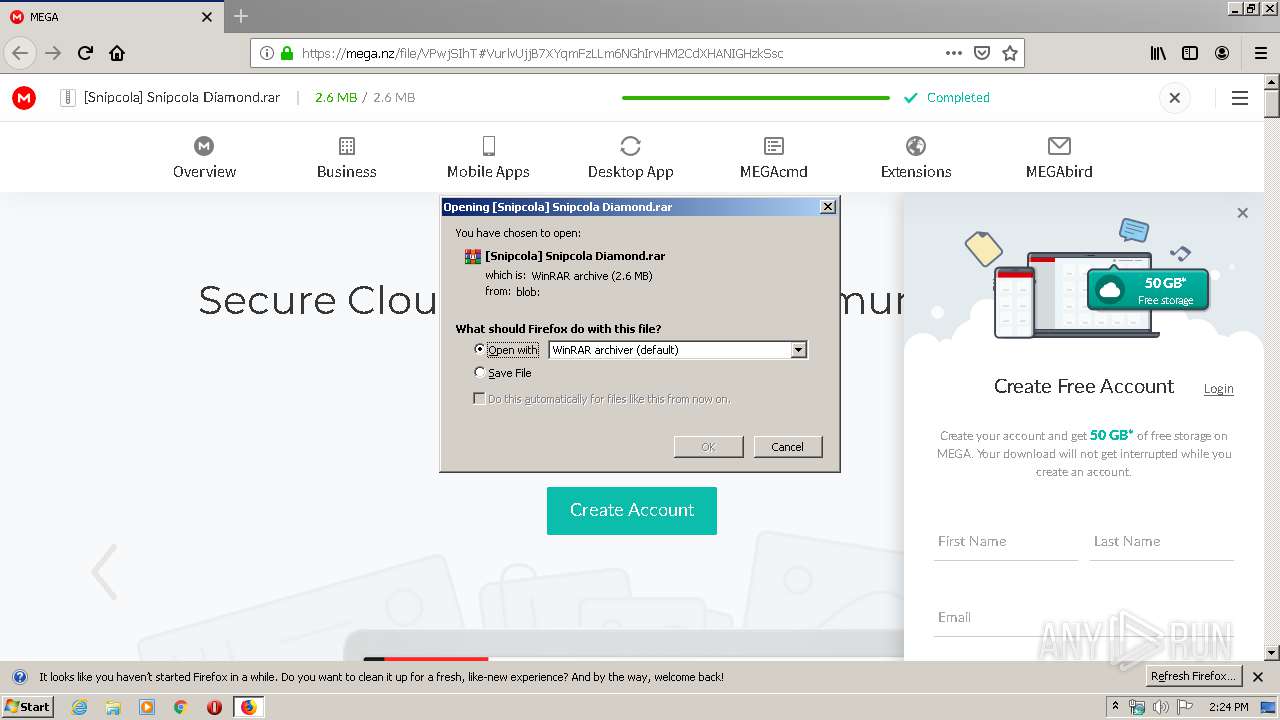Expand the WinRAR archiver application dropdown
The width and height of the screenshot is (1280, 720).
click(798, 350)
